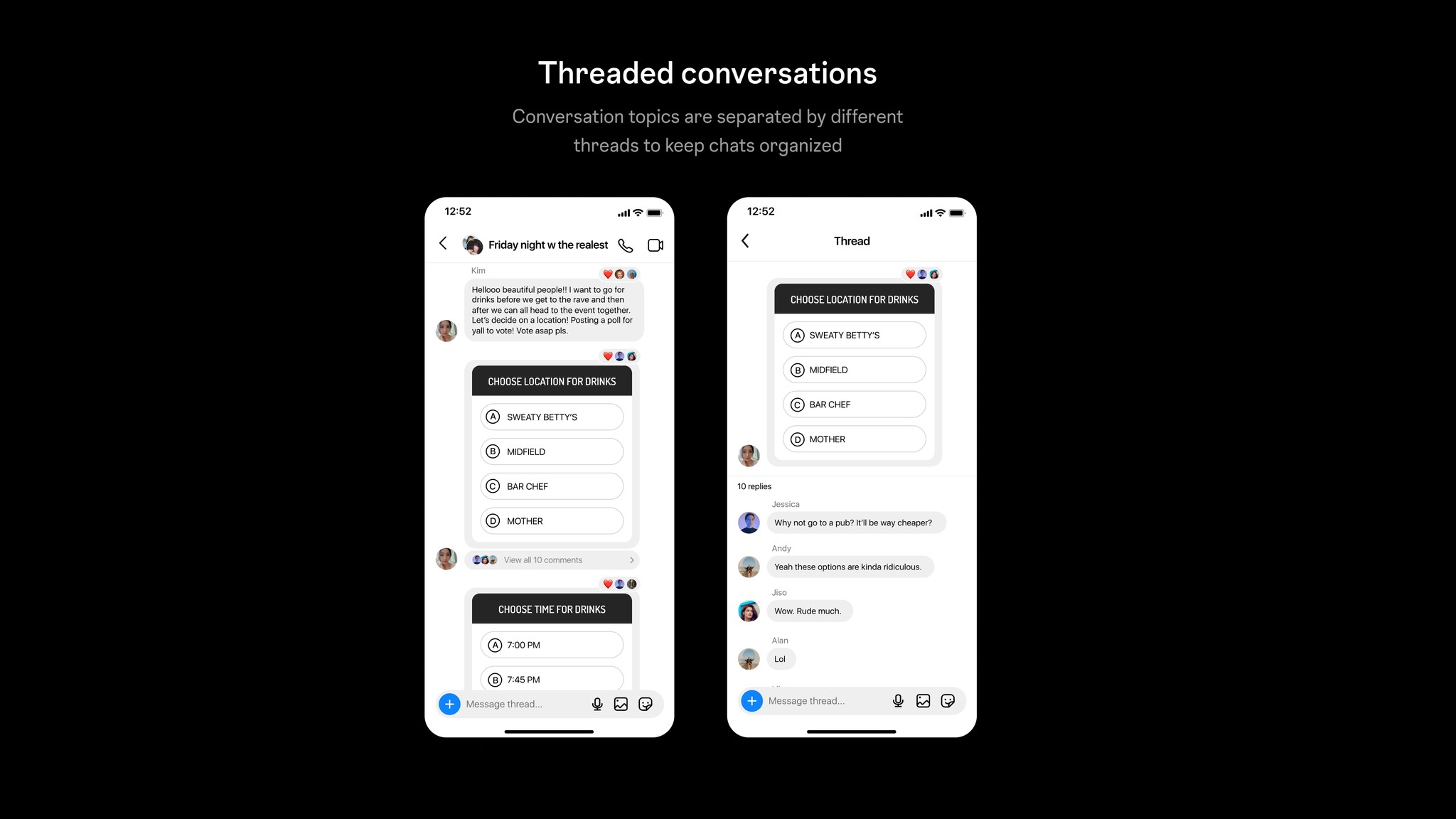Tap the blue plus button to compose

pos(449,704)
